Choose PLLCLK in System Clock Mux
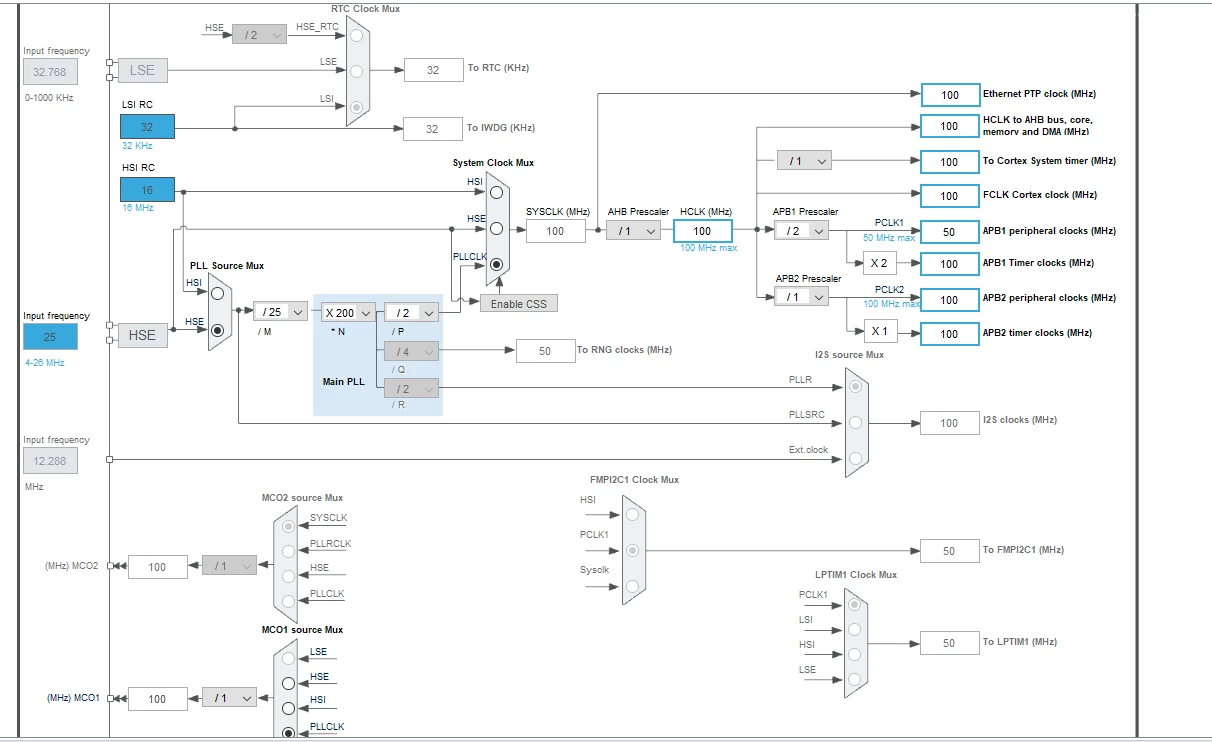This screenshot has height=742, width=1212. coord(496,265)
